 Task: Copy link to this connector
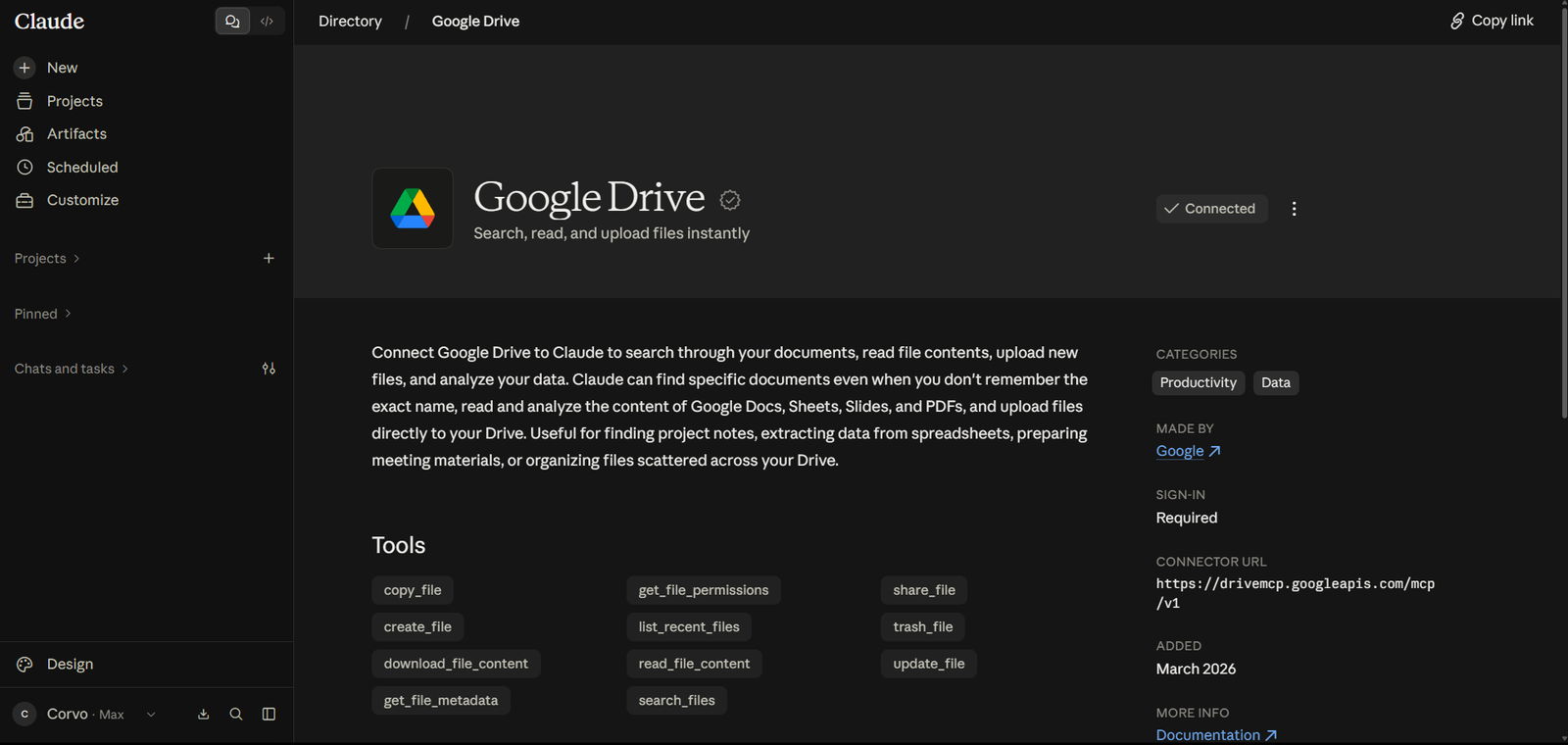pyautogui.click(x=1492, y=21)
